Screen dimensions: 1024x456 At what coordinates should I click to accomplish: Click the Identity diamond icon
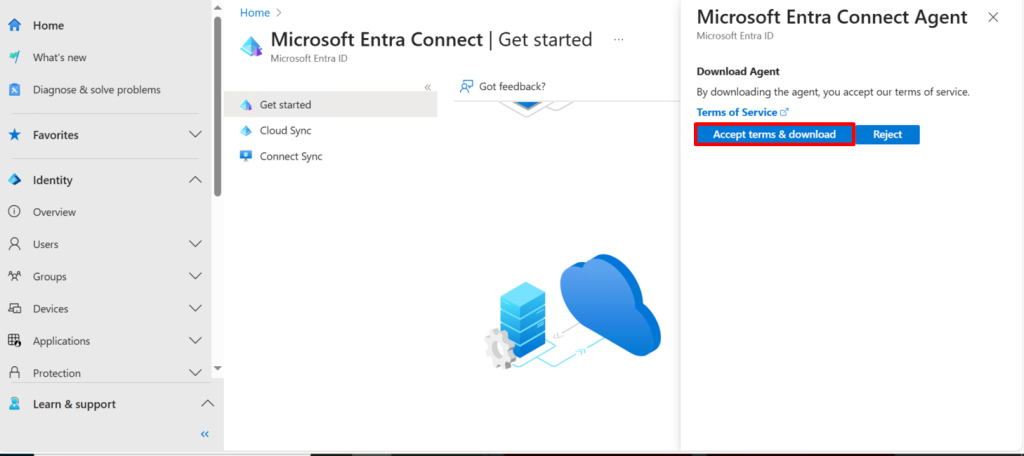coord(14,180)
